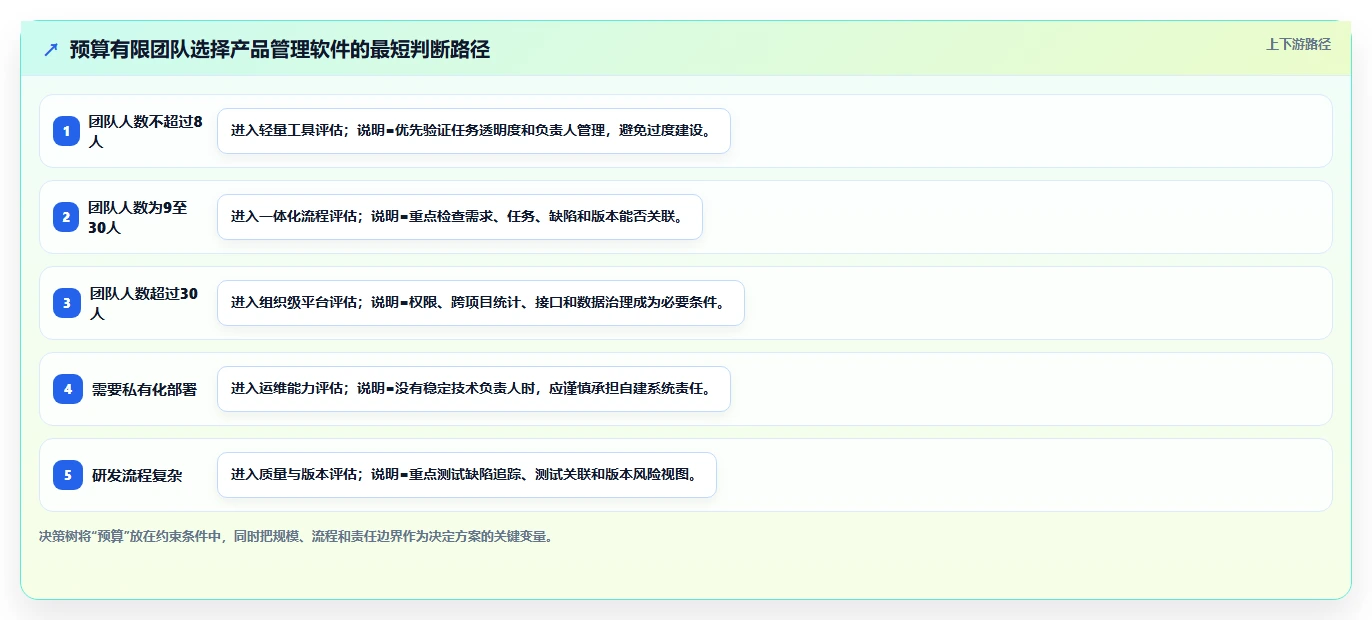1372x620 pixels.
Task: Click the arrow icon beside the panel title
Action: 51,49
